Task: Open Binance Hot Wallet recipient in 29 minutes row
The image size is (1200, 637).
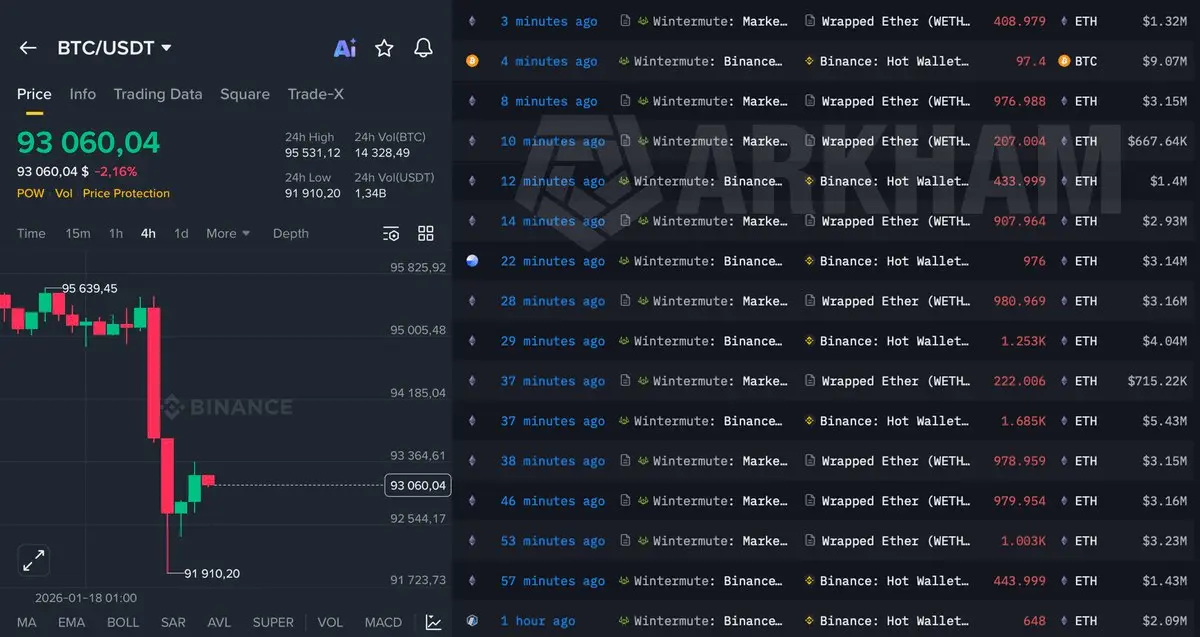Action: 894,341
